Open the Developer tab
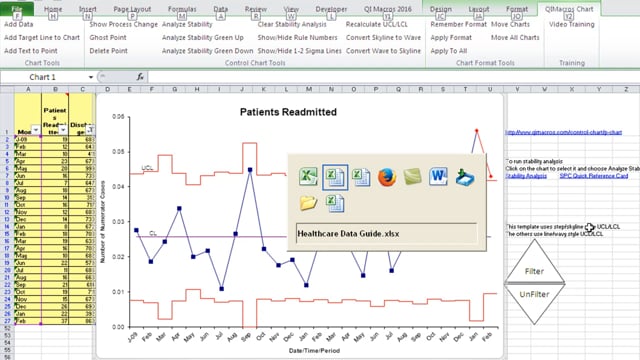This screenshot has width=640, height=360. (331, 9)
